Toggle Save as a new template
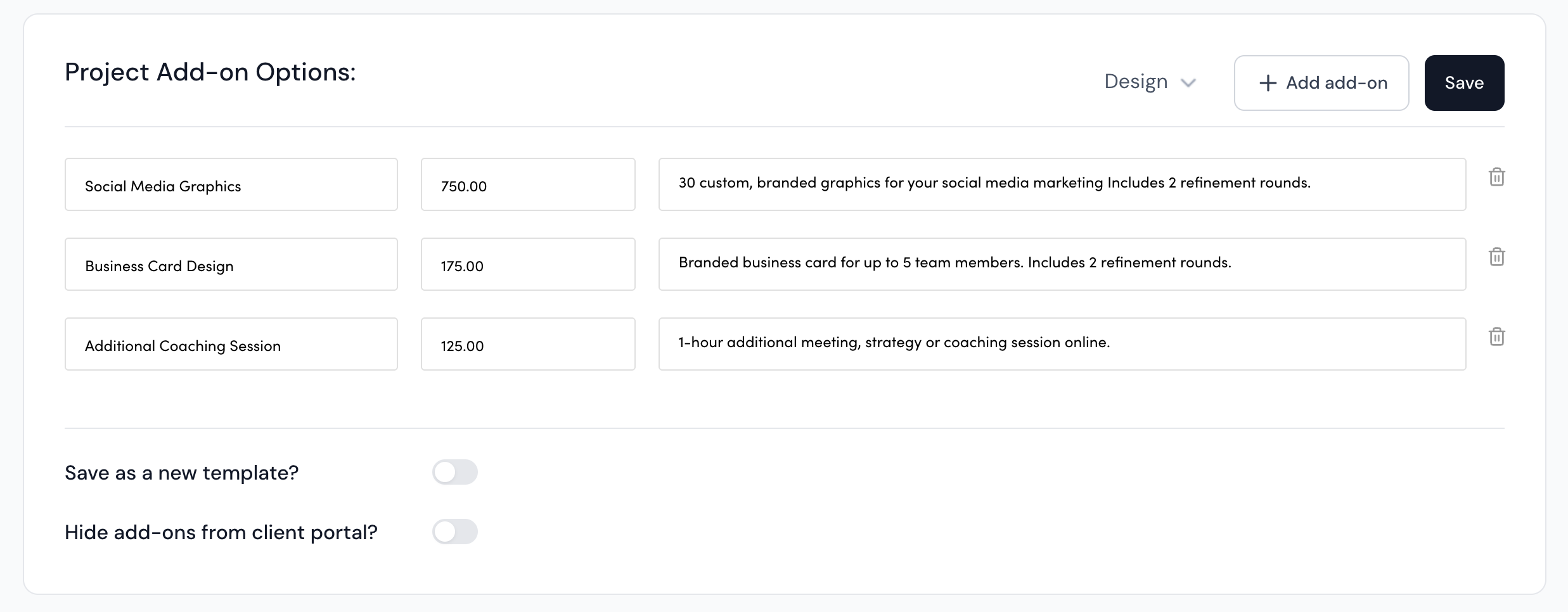This screenshot has width=1568, height=612. point(454,472)
